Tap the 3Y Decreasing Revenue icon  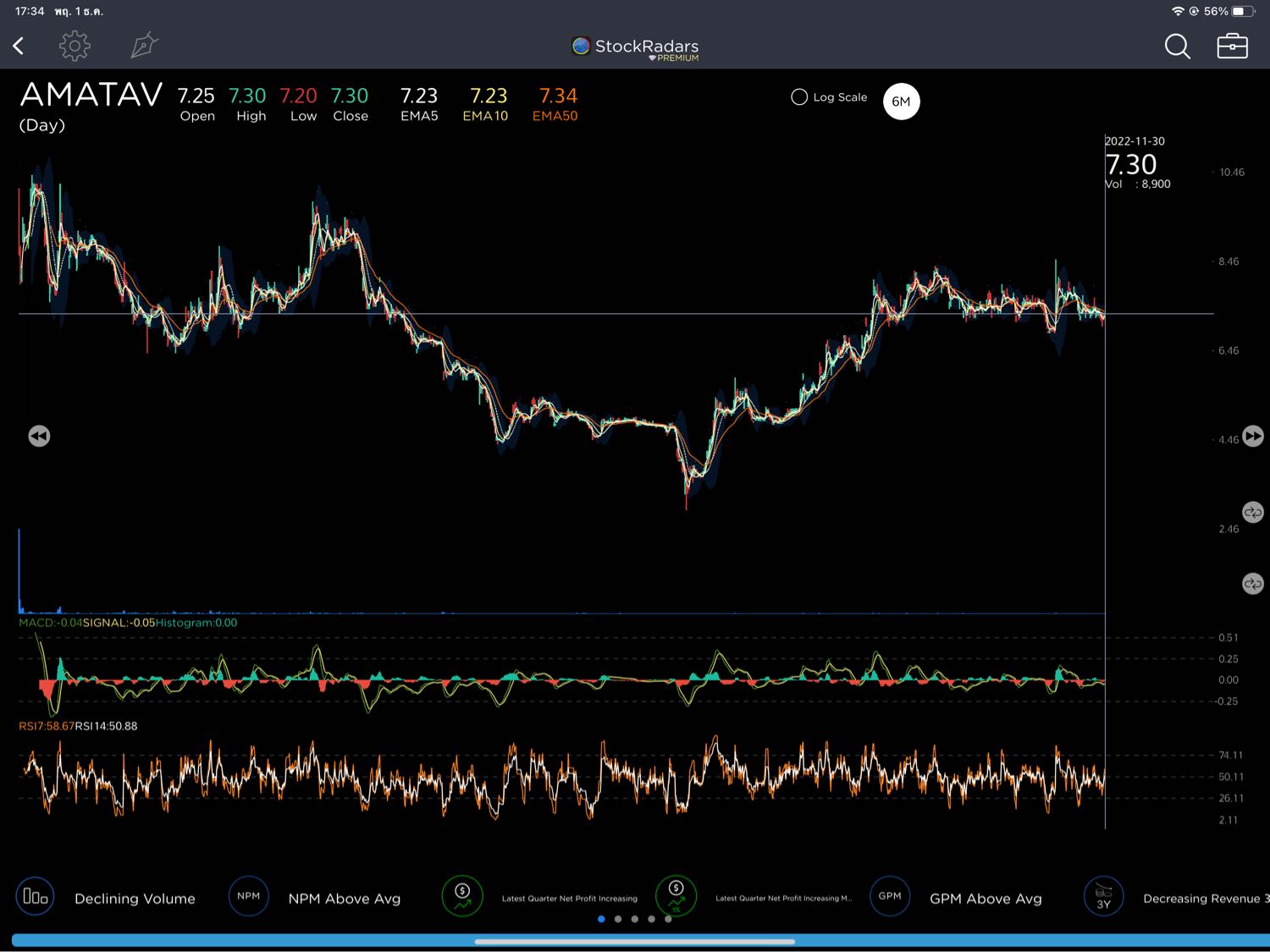pos(1103,896)
